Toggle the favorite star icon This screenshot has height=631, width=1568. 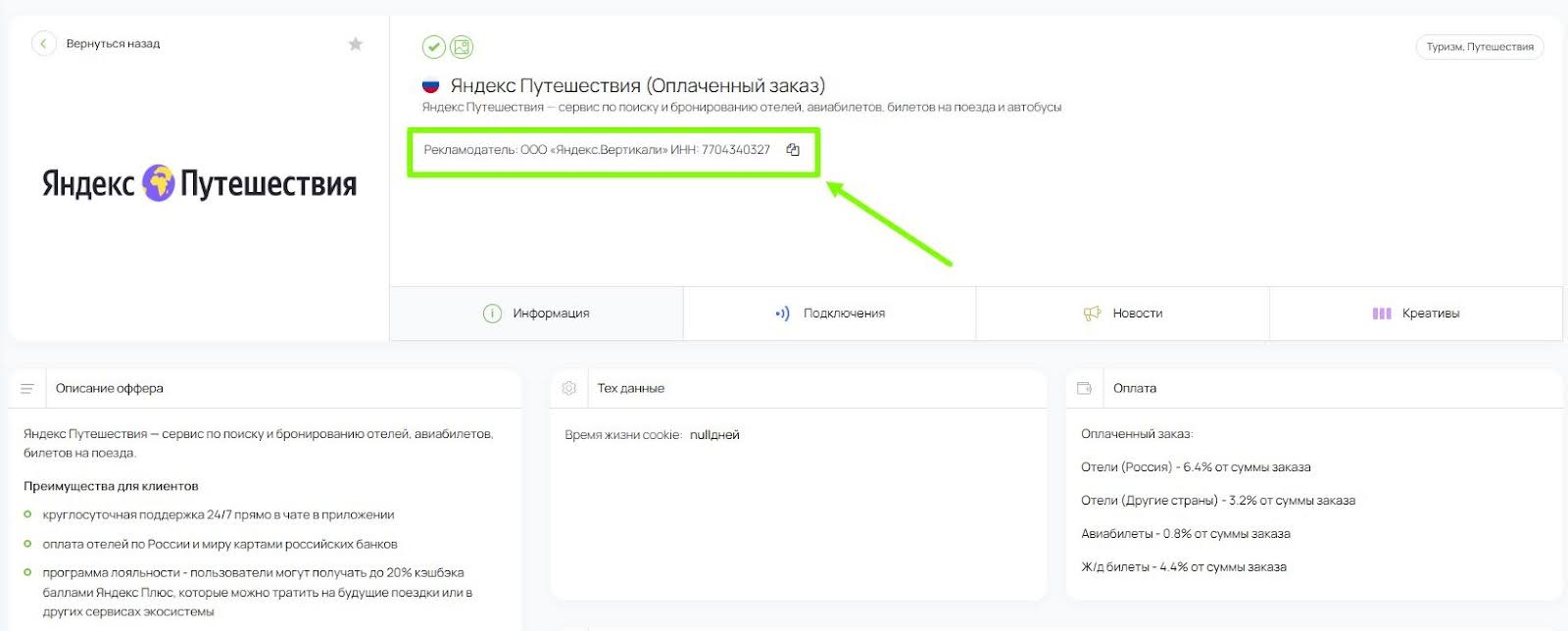point(356,44)
